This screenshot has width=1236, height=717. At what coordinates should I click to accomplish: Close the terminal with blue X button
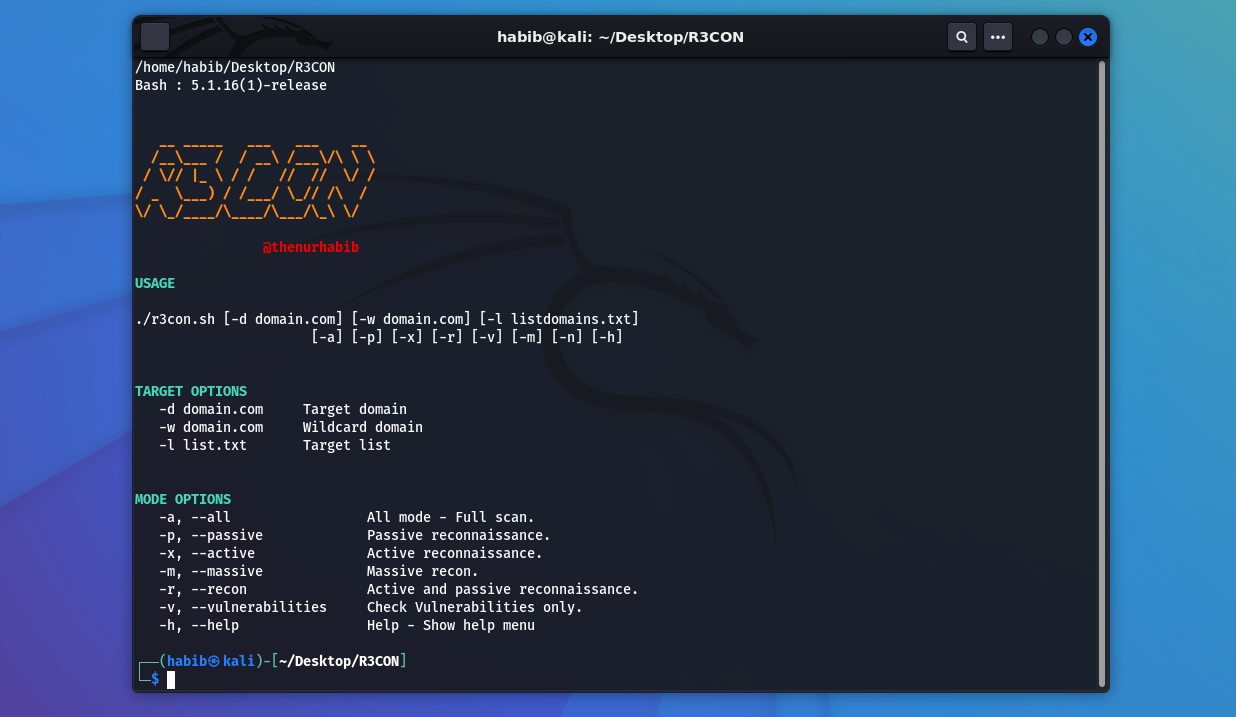[1088, 37]
